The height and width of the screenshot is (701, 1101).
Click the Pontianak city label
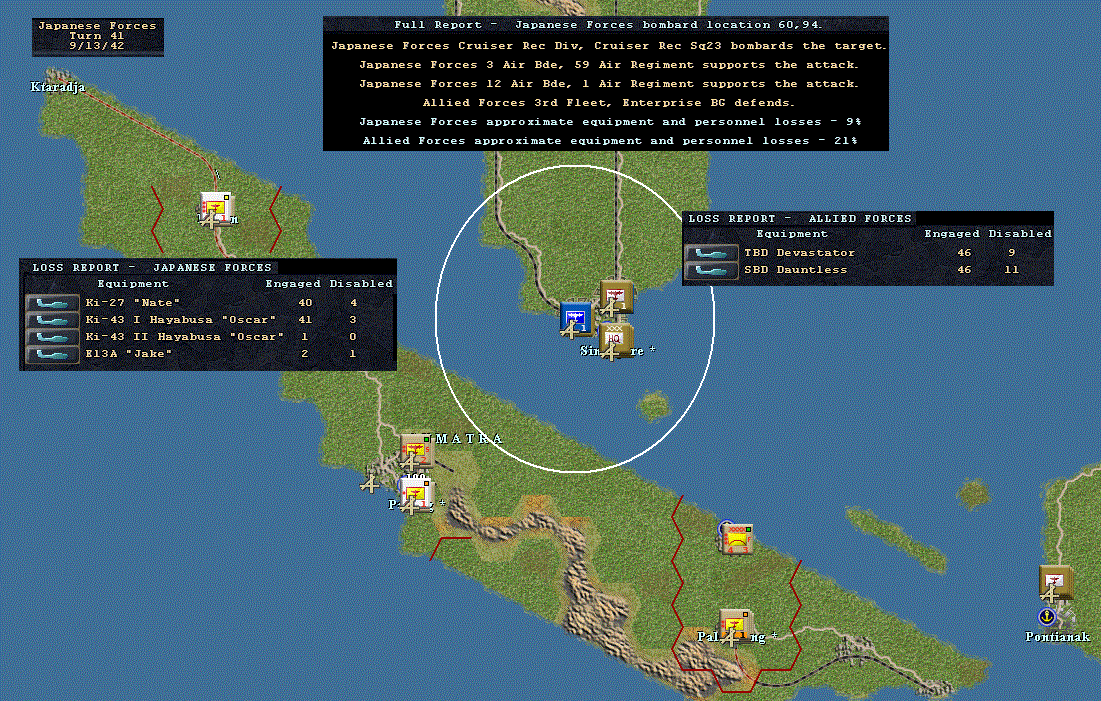(x=1057, y=637)
